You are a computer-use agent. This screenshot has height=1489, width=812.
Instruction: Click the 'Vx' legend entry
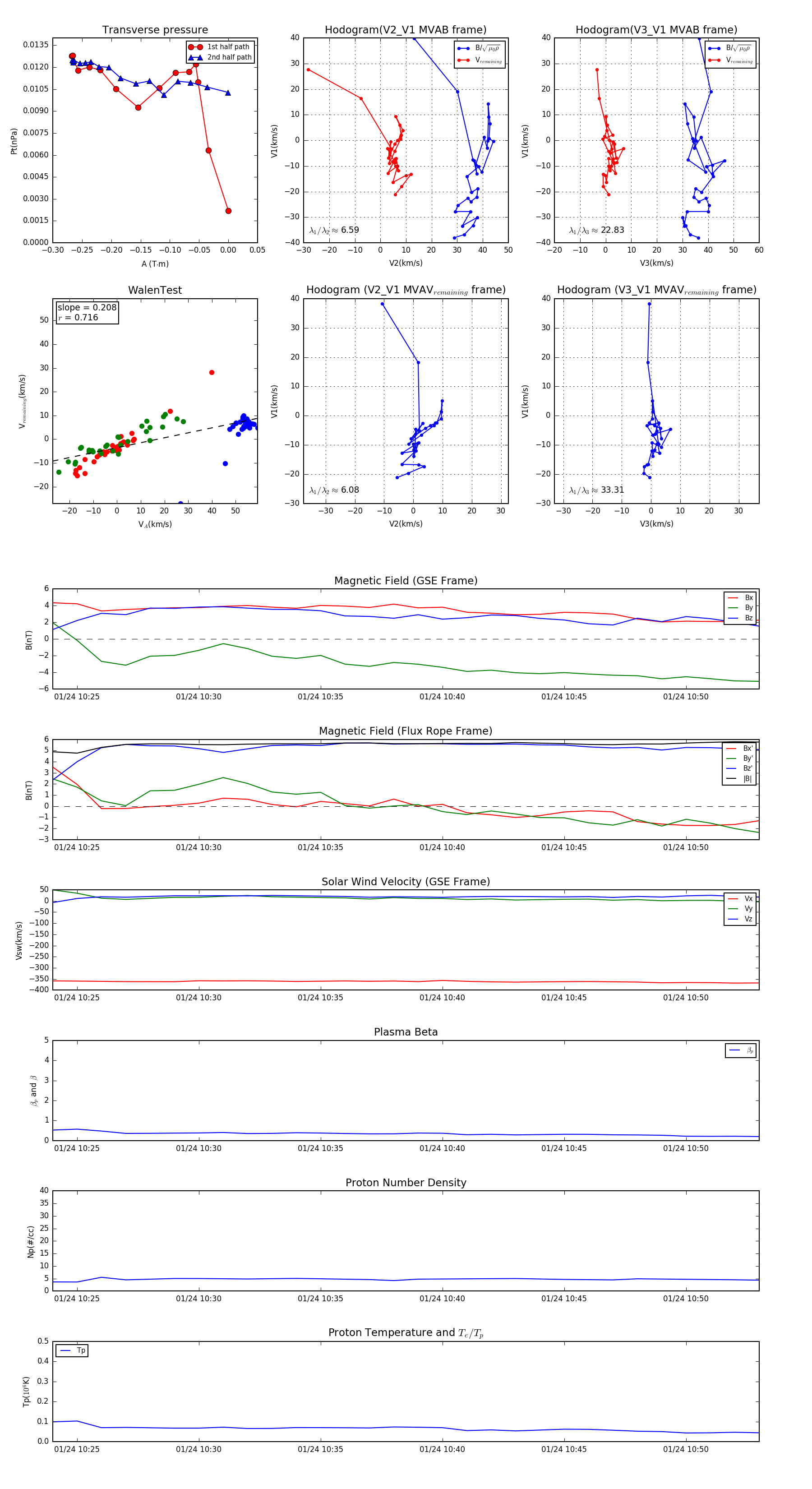point(740,899)
